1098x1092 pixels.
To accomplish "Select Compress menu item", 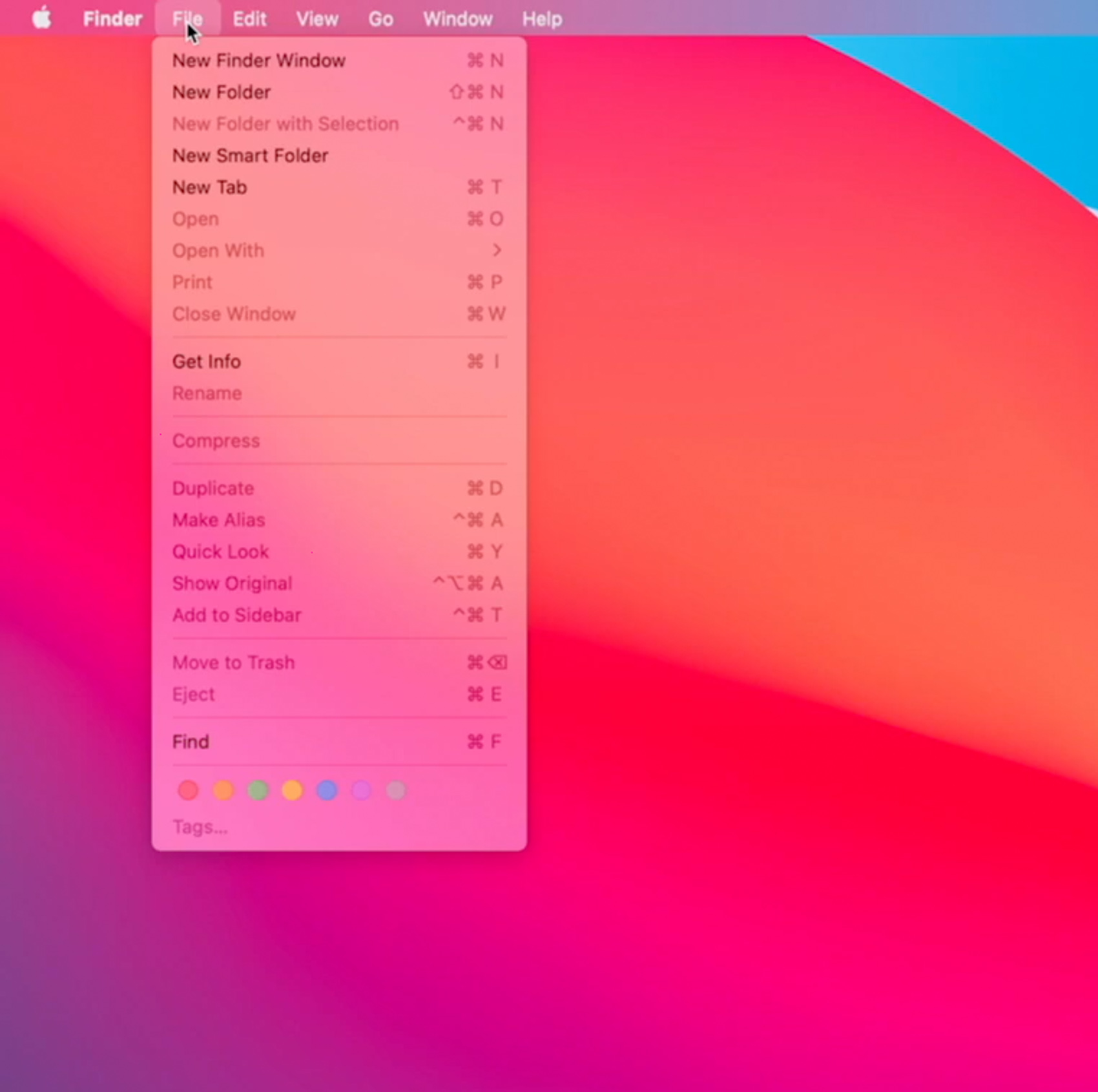I will pos(339,441).
